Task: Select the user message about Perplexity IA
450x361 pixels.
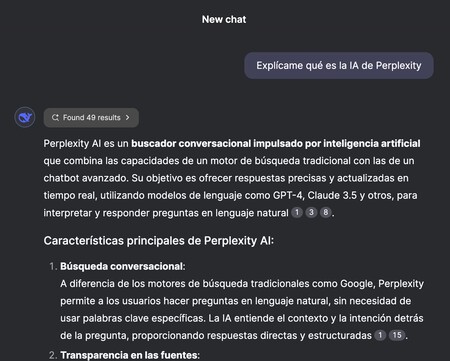Action: click(339, 65)
